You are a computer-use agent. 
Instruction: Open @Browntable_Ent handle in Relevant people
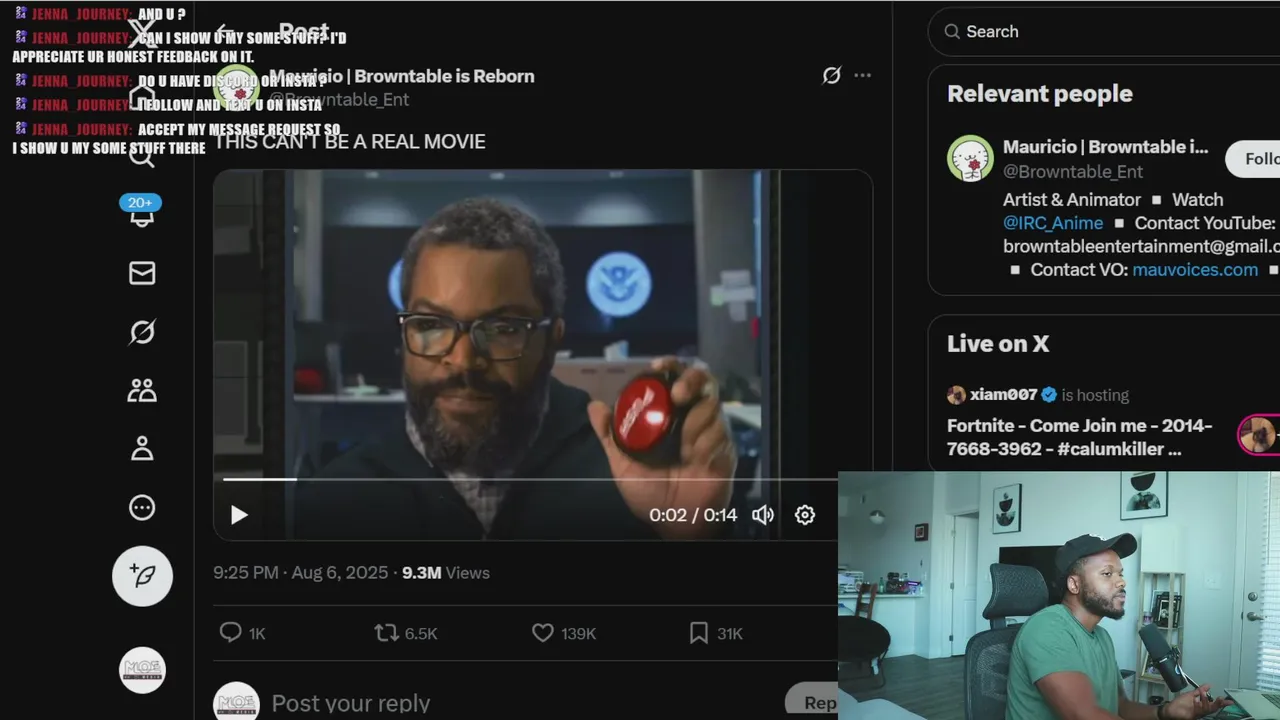click(1073, 172)
